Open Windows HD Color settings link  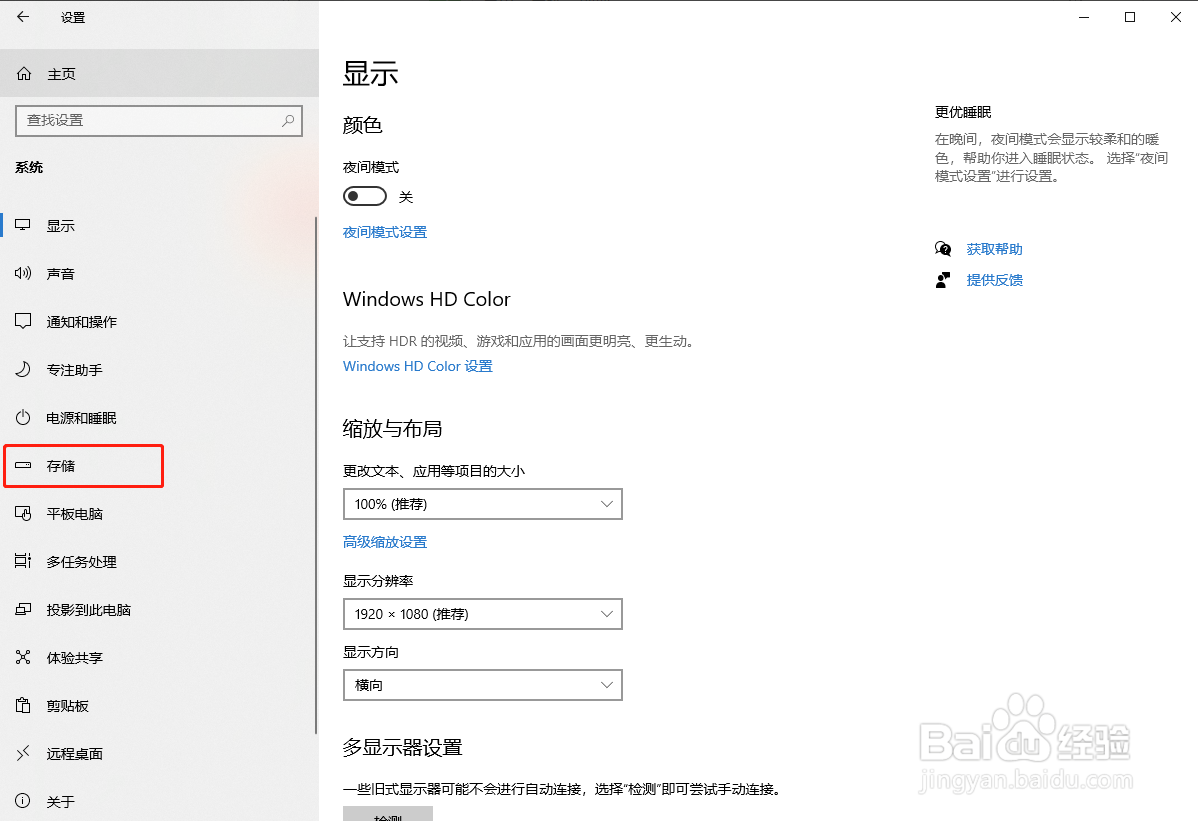point(418,366)
